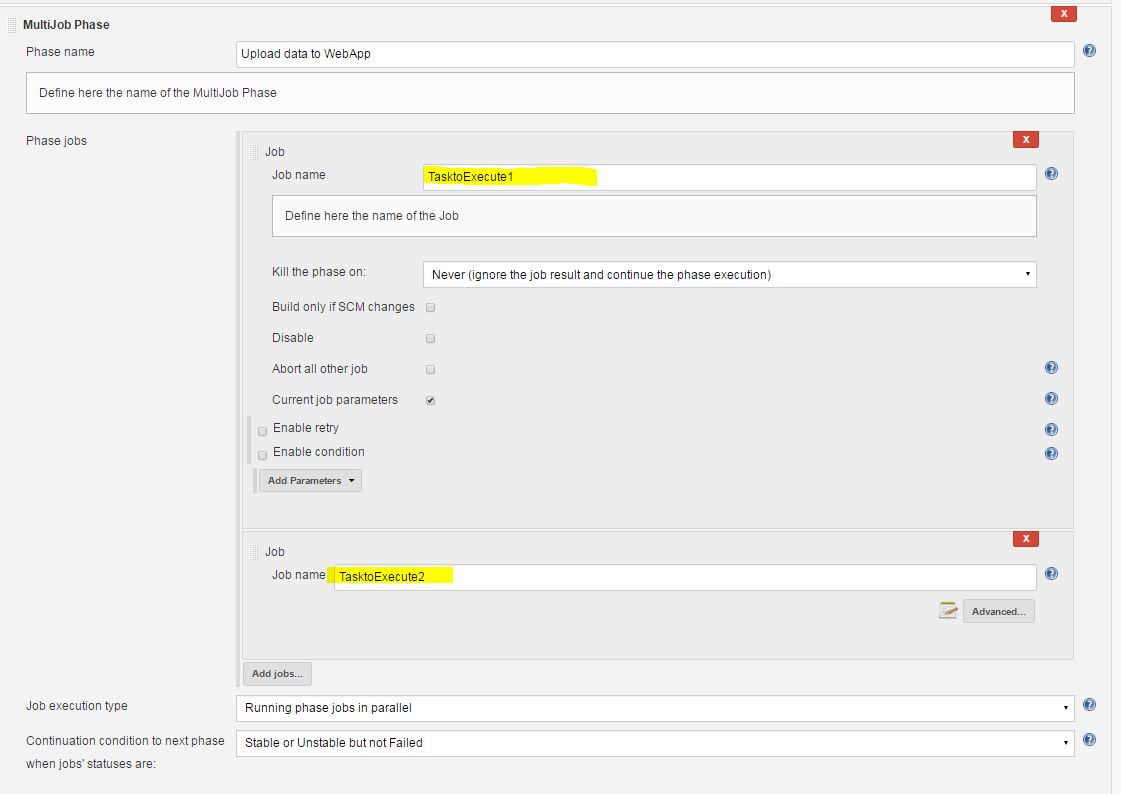Open the Job execution type dropdown
1121x794 pixels.
pos(655,707)
